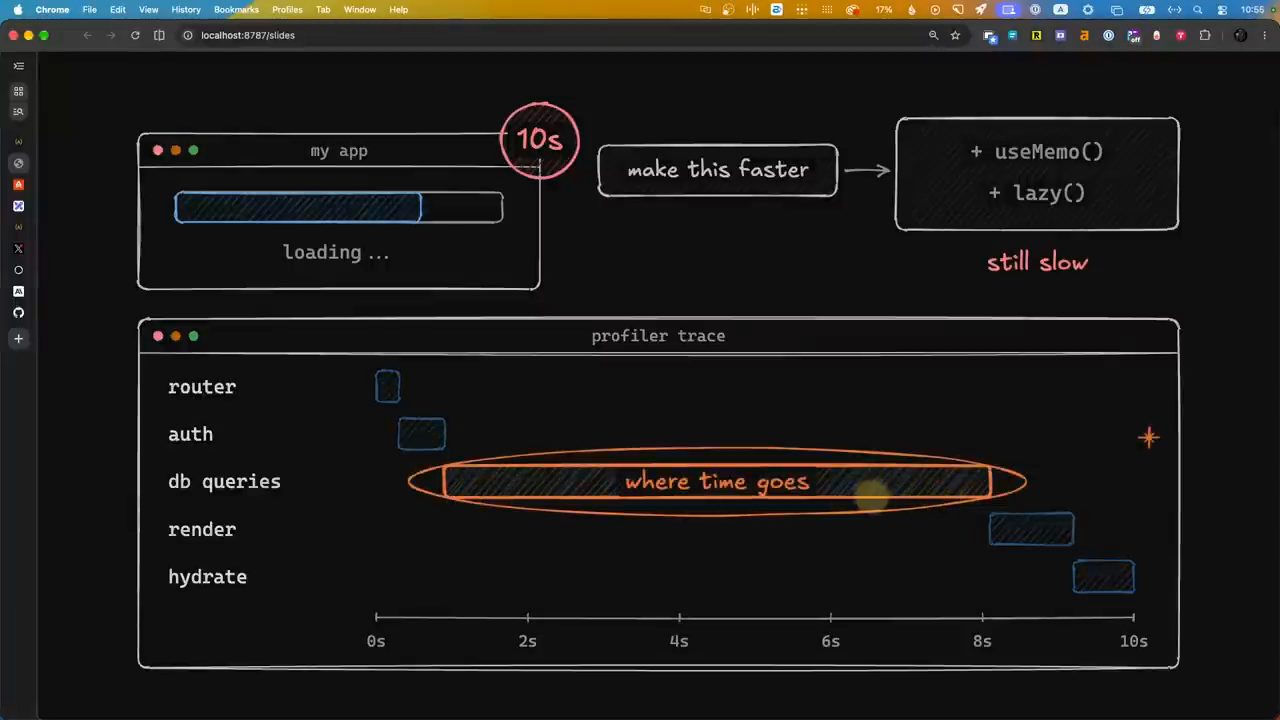Click the 'make this faster' box
The image size is (1280, 720).
click(718, 170)
